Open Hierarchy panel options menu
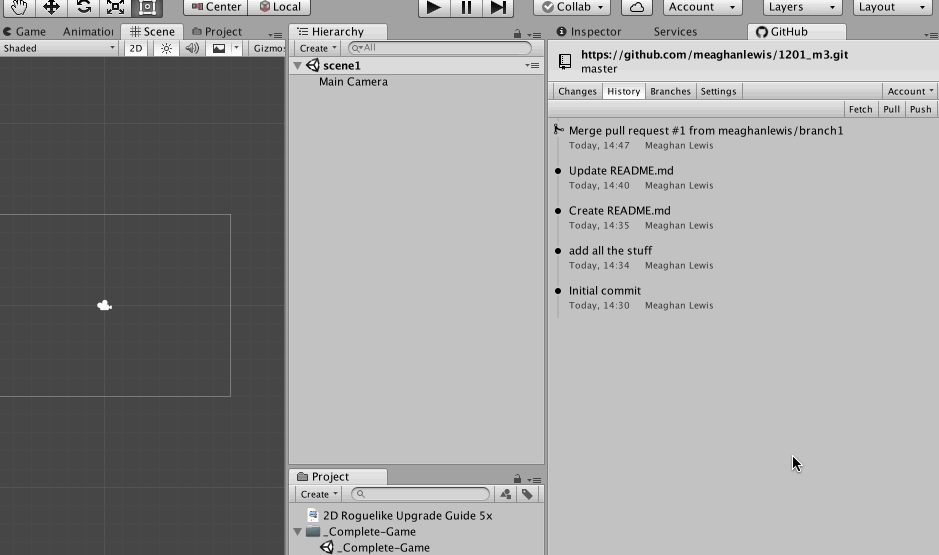 click(535, 35)
